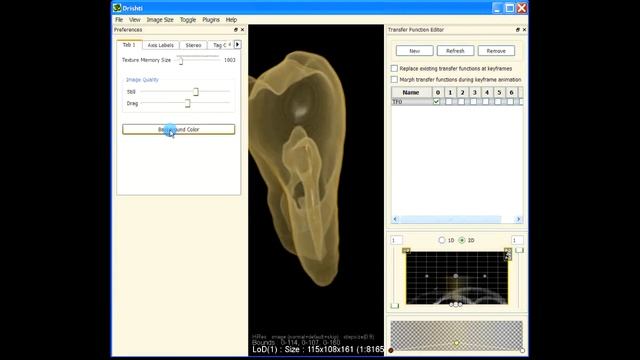Adjust the Texture Memory Size slider handle
This screenshot has width=640, height=360.
pos(180,60)
